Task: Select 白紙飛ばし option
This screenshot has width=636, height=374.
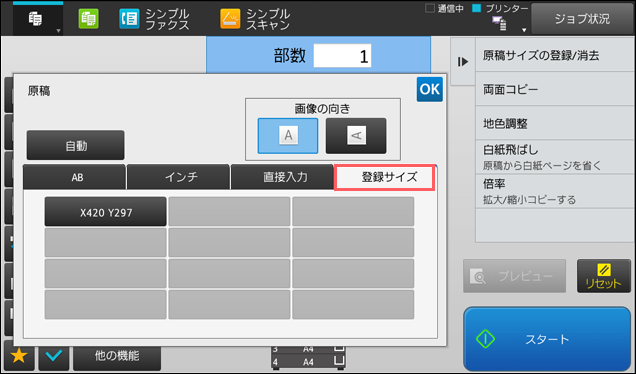Action: pyautogui.click(x=554, y=157)
